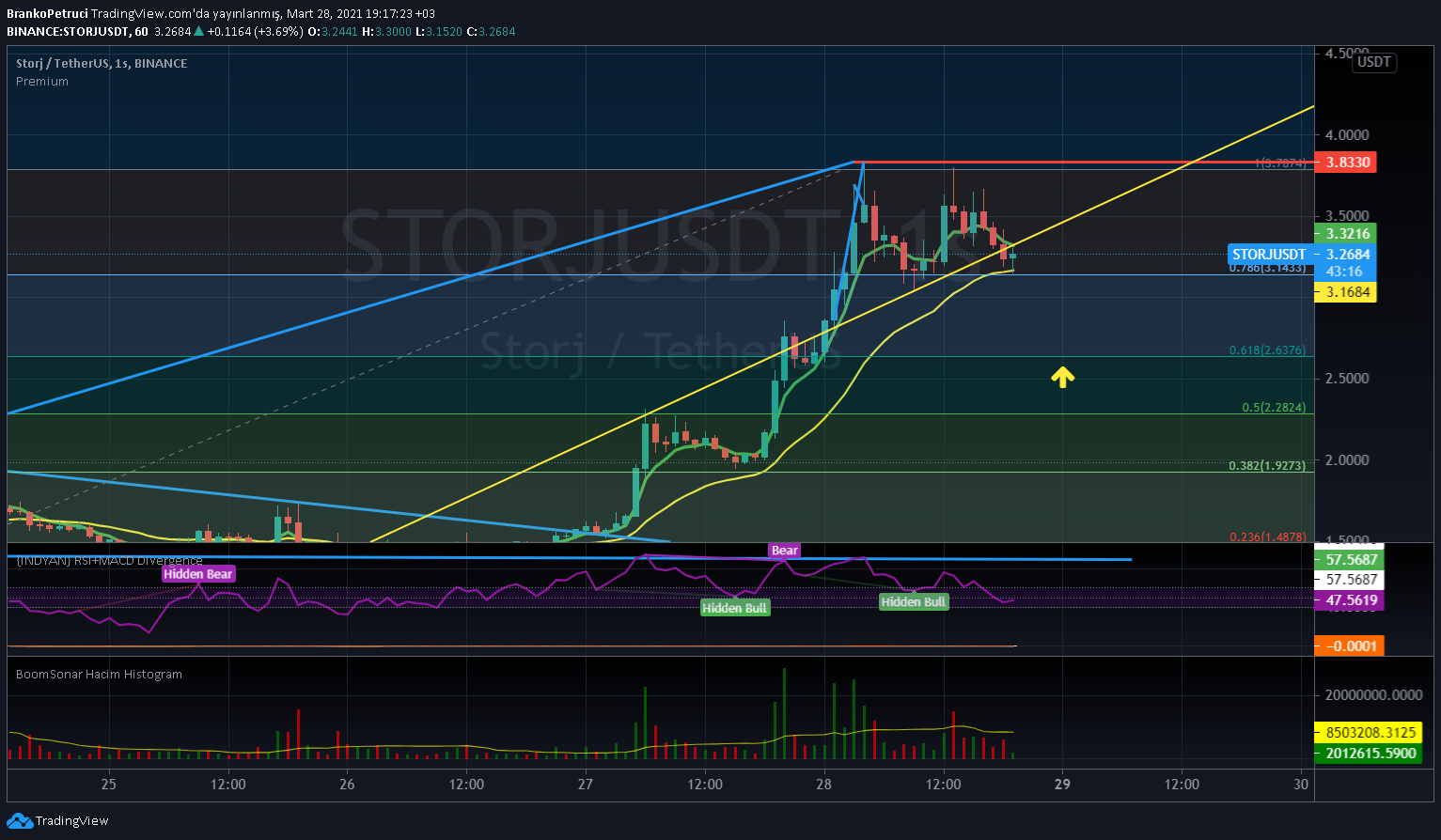The image size is (1441, 840).
Task: Click the 12:00 label between 29 and 30
Action: (1183, 785)
